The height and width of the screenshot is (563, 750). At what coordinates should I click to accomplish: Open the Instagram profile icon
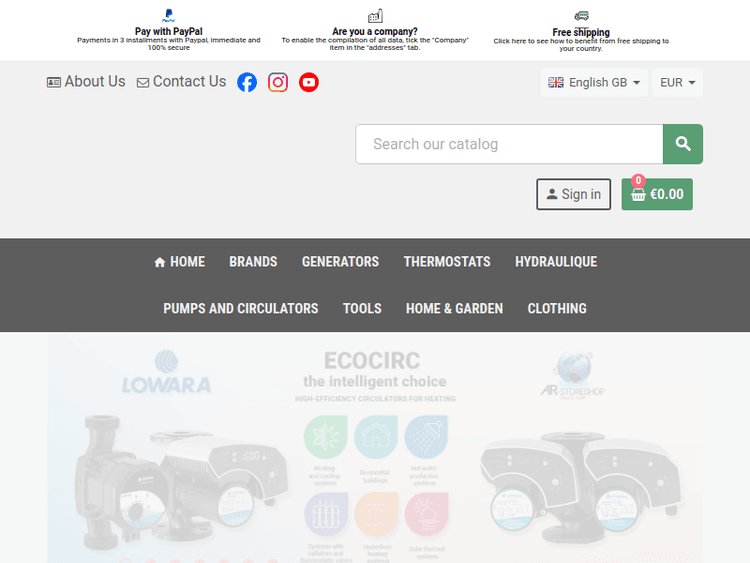pos(278,82)
